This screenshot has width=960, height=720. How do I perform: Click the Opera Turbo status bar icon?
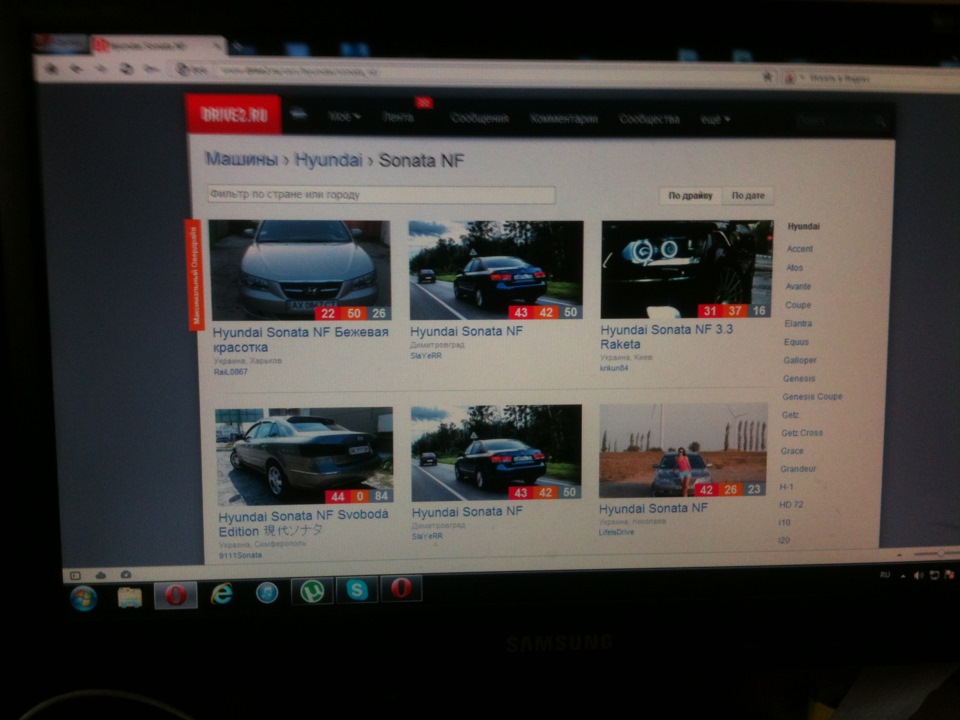[x=126, y=574]
